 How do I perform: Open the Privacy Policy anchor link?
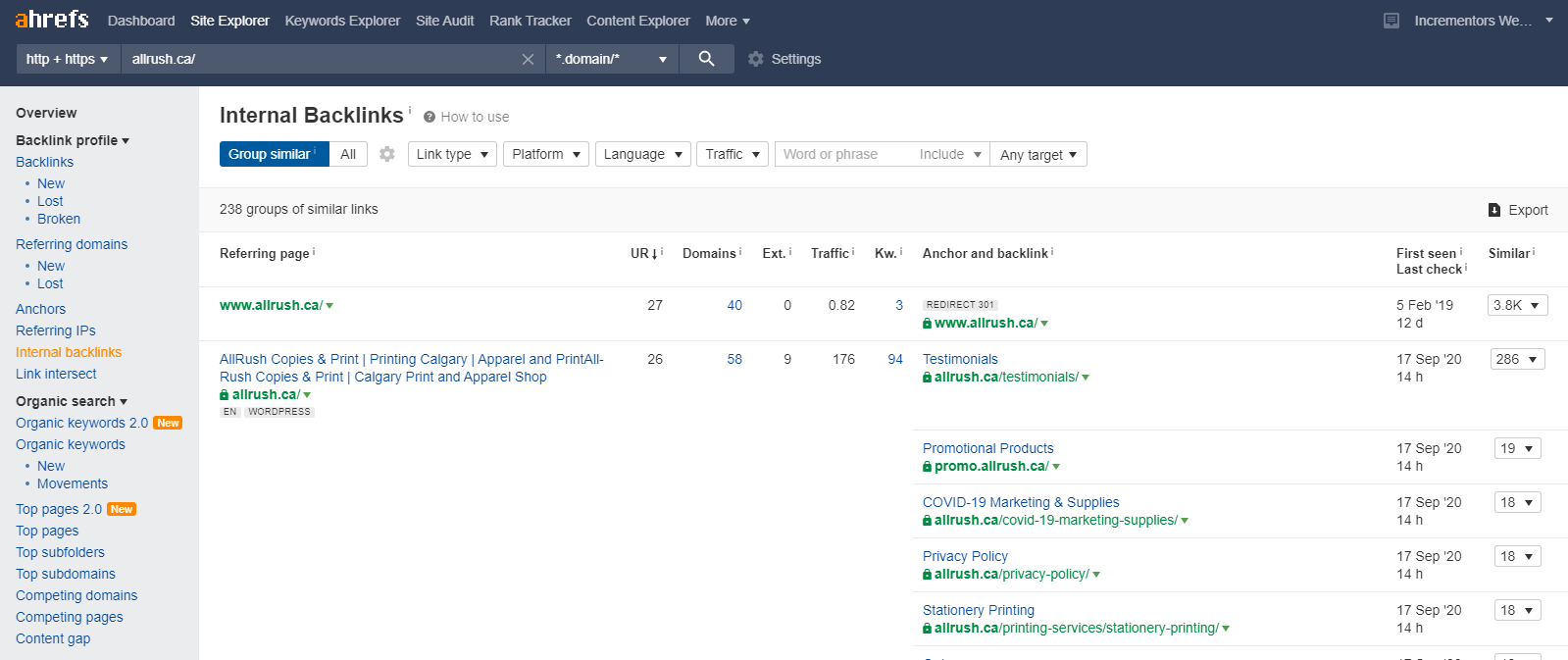pyautogui.click(x=965, y=556)
